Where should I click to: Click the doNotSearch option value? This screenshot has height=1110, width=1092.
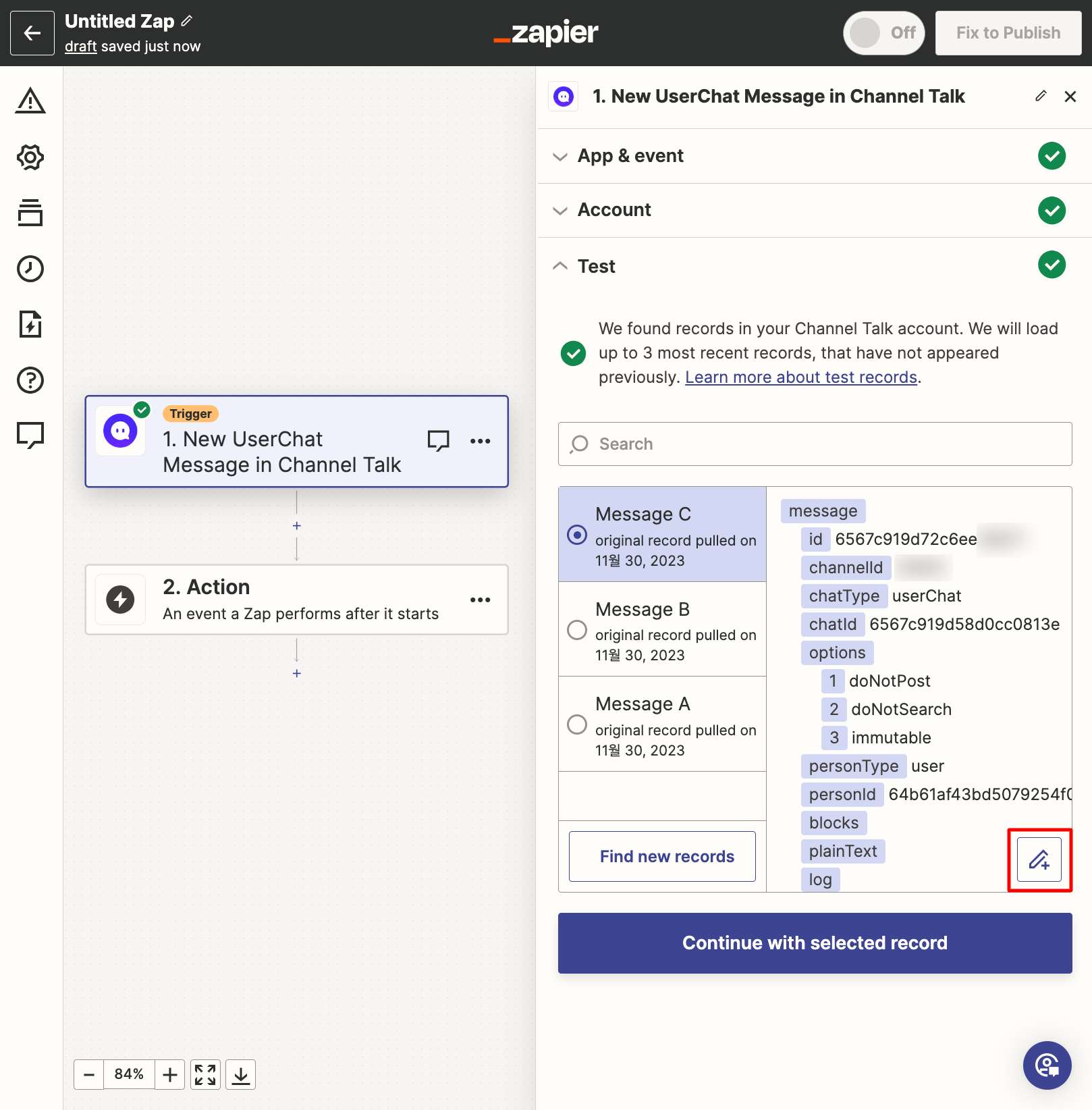click(902, 710)
